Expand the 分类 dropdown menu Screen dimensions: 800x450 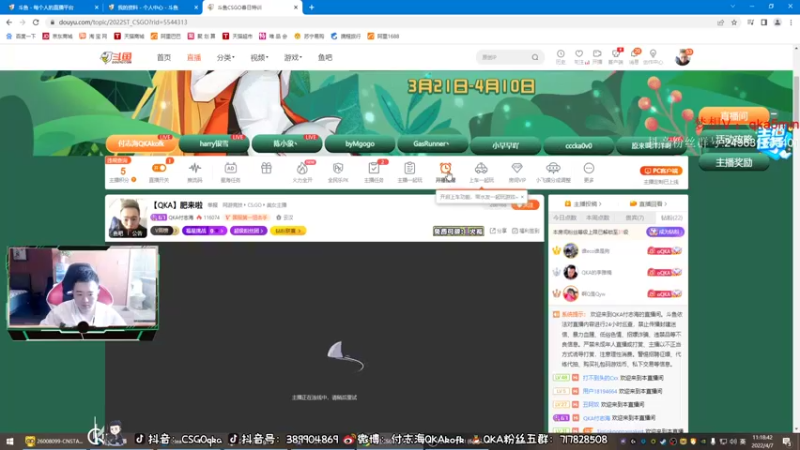226,58
